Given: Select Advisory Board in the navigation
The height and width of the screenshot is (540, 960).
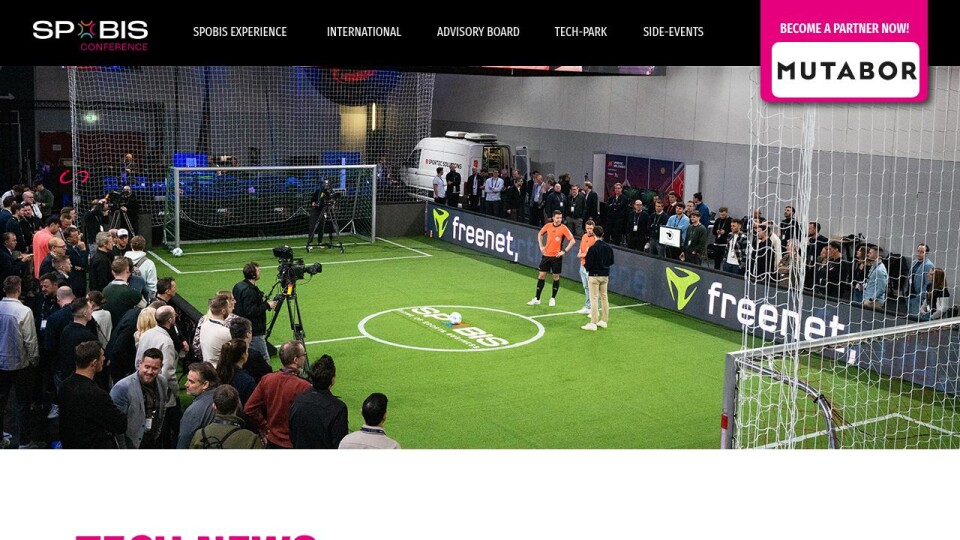Looking at the screenshot, I should pyautogui.click(x=478, y=32).
